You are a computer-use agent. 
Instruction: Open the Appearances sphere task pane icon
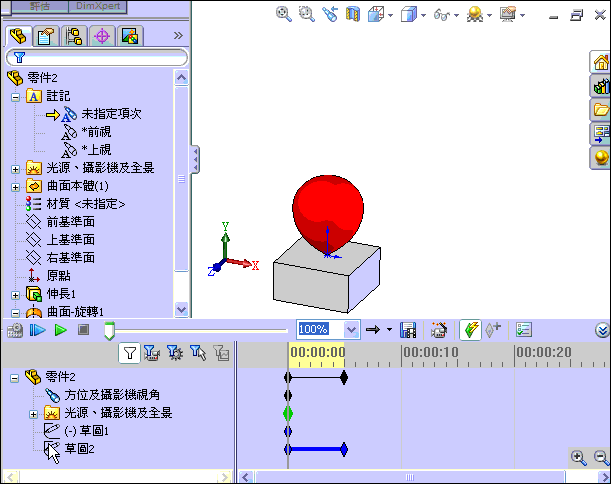(x=600, y=158)
